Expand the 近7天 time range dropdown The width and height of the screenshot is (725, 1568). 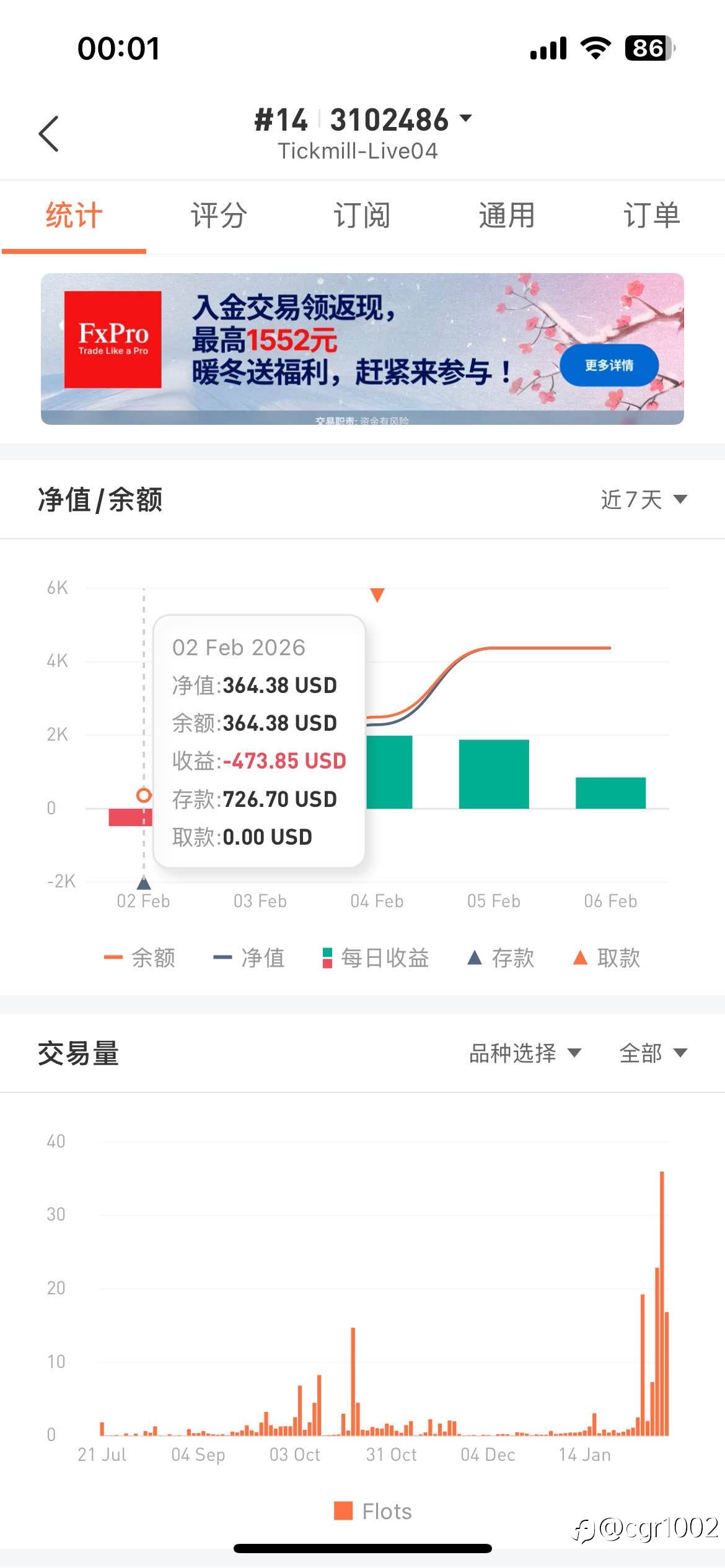(x=644, y=499)
